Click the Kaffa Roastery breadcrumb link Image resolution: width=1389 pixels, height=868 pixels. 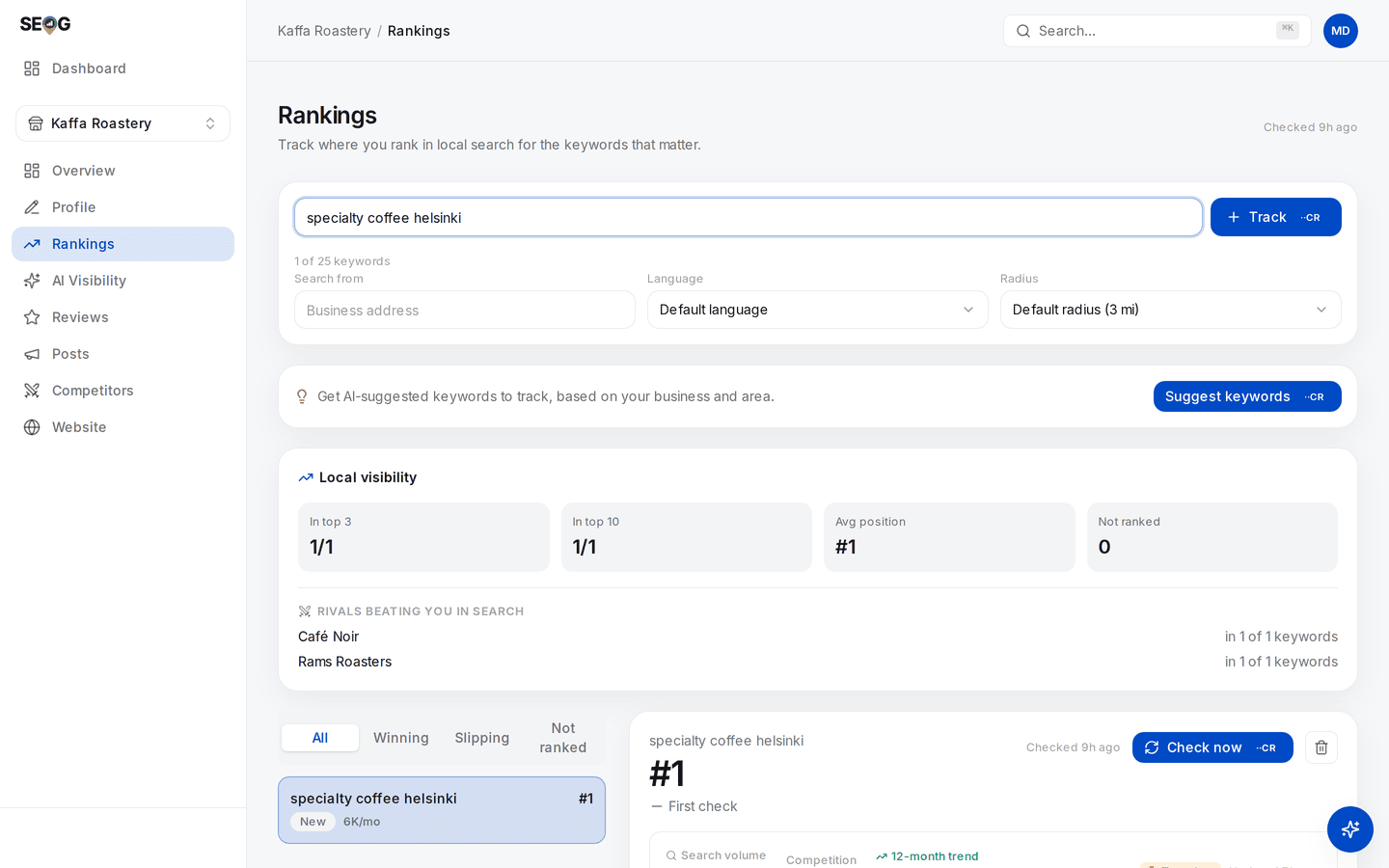pos(324,31)
